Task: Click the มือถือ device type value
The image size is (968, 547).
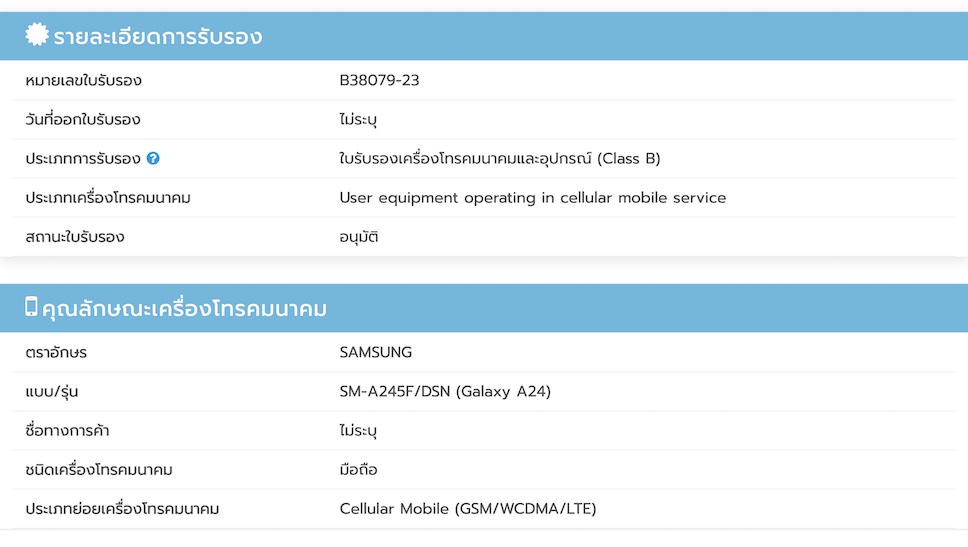Action: point(358,469)
